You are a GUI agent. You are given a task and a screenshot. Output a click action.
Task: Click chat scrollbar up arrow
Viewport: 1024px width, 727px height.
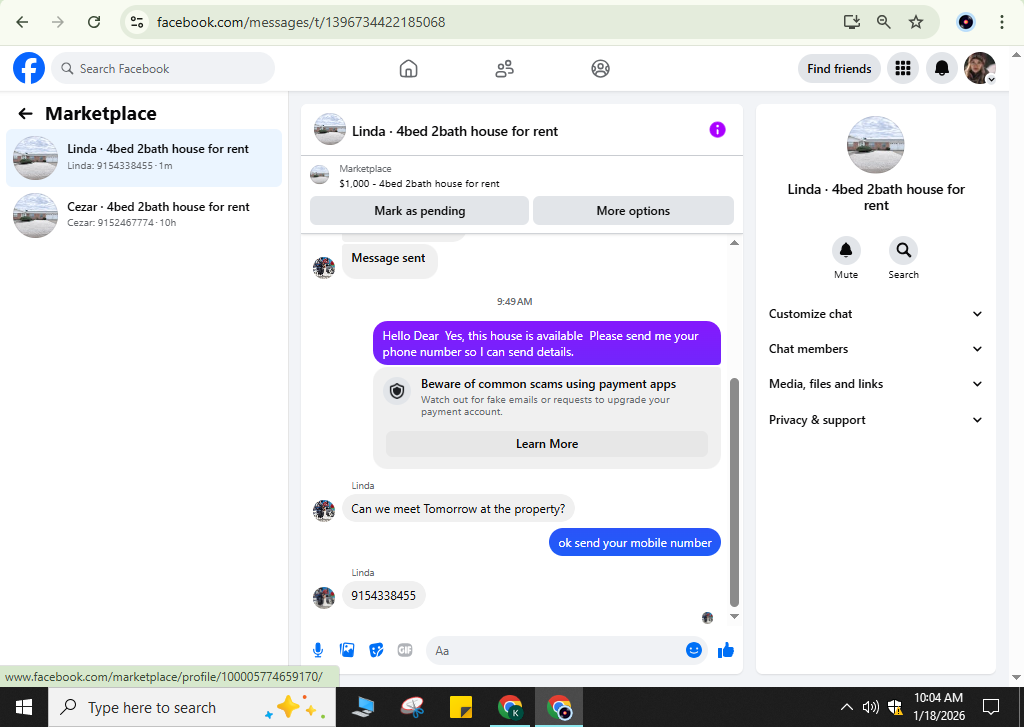[x=734, y=243]
